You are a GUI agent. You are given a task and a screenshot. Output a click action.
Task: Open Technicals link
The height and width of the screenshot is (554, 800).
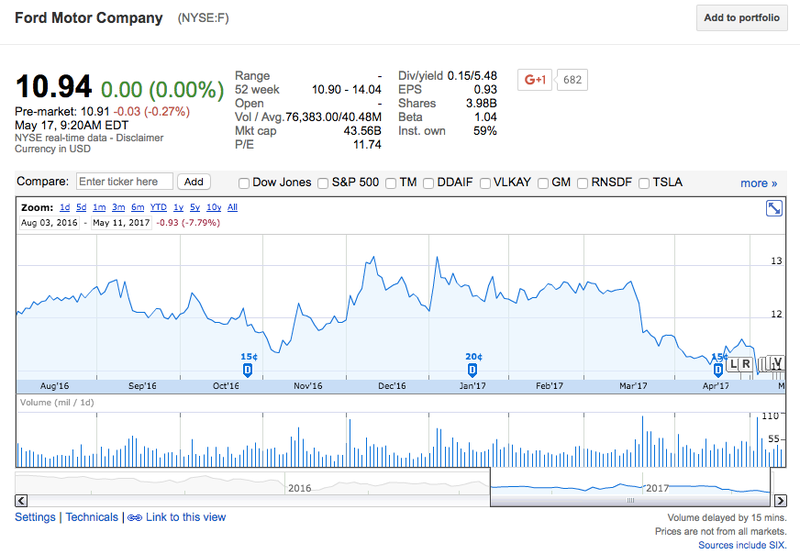[92, 517]
